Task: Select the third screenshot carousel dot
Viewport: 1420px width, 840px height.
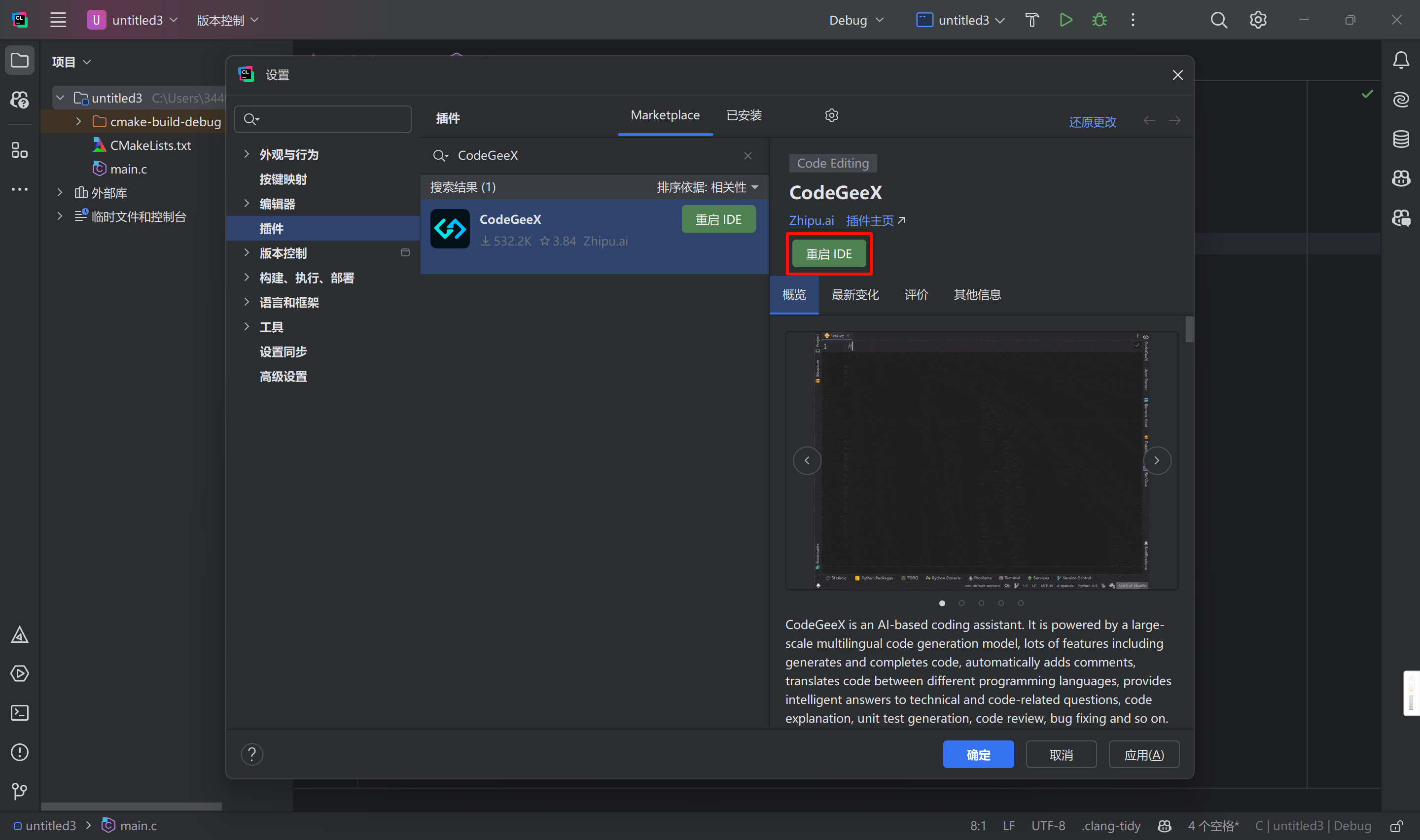Action: (x=981, y=603)
